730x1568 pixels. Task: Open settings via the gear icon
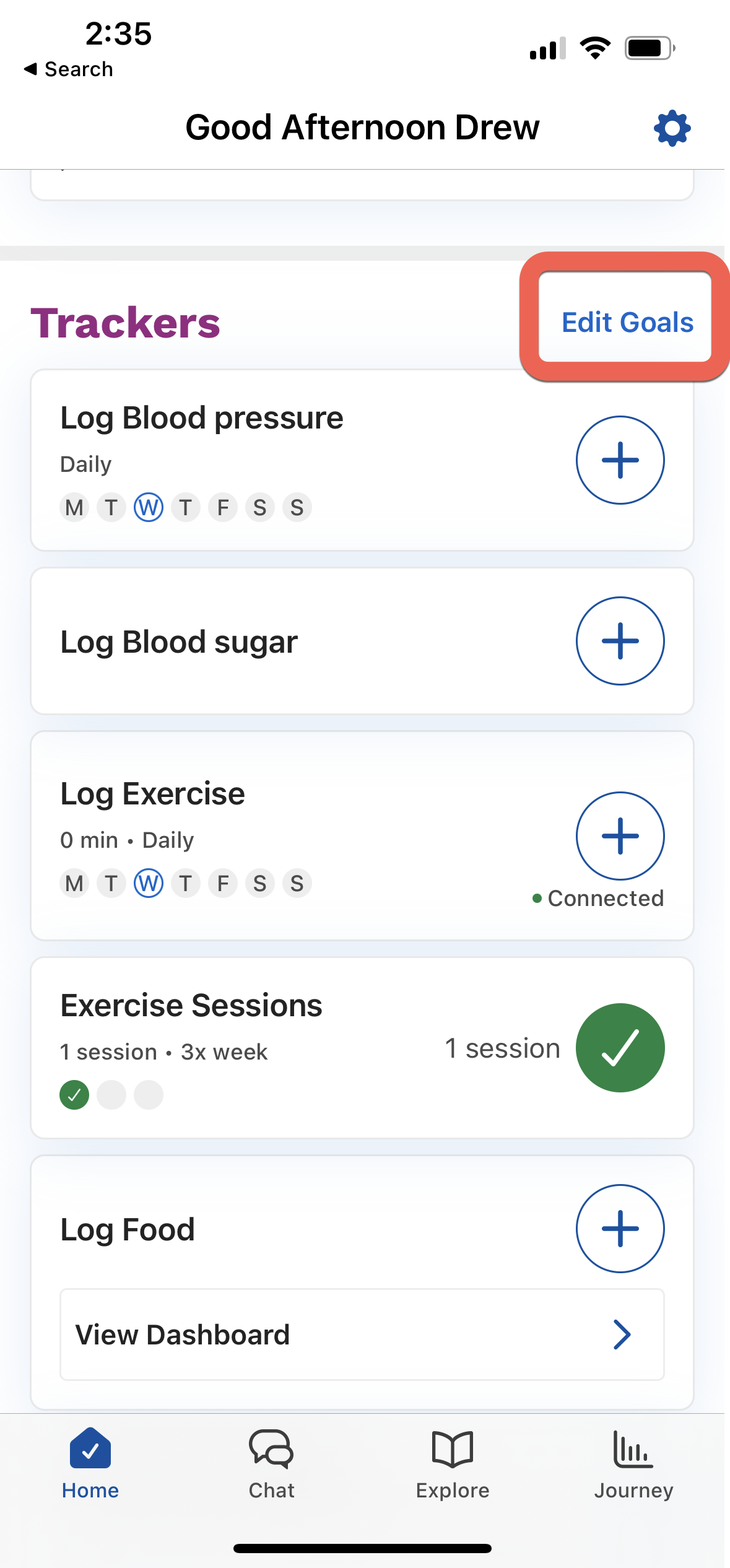672,128
